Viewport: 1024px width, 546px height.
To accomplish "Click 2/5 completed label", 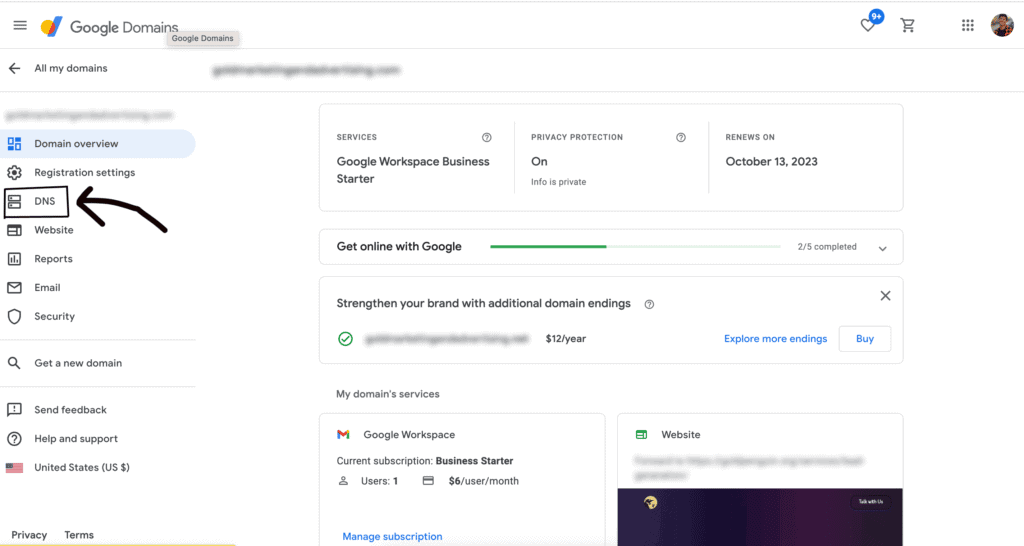I will [x=827, y=247].
